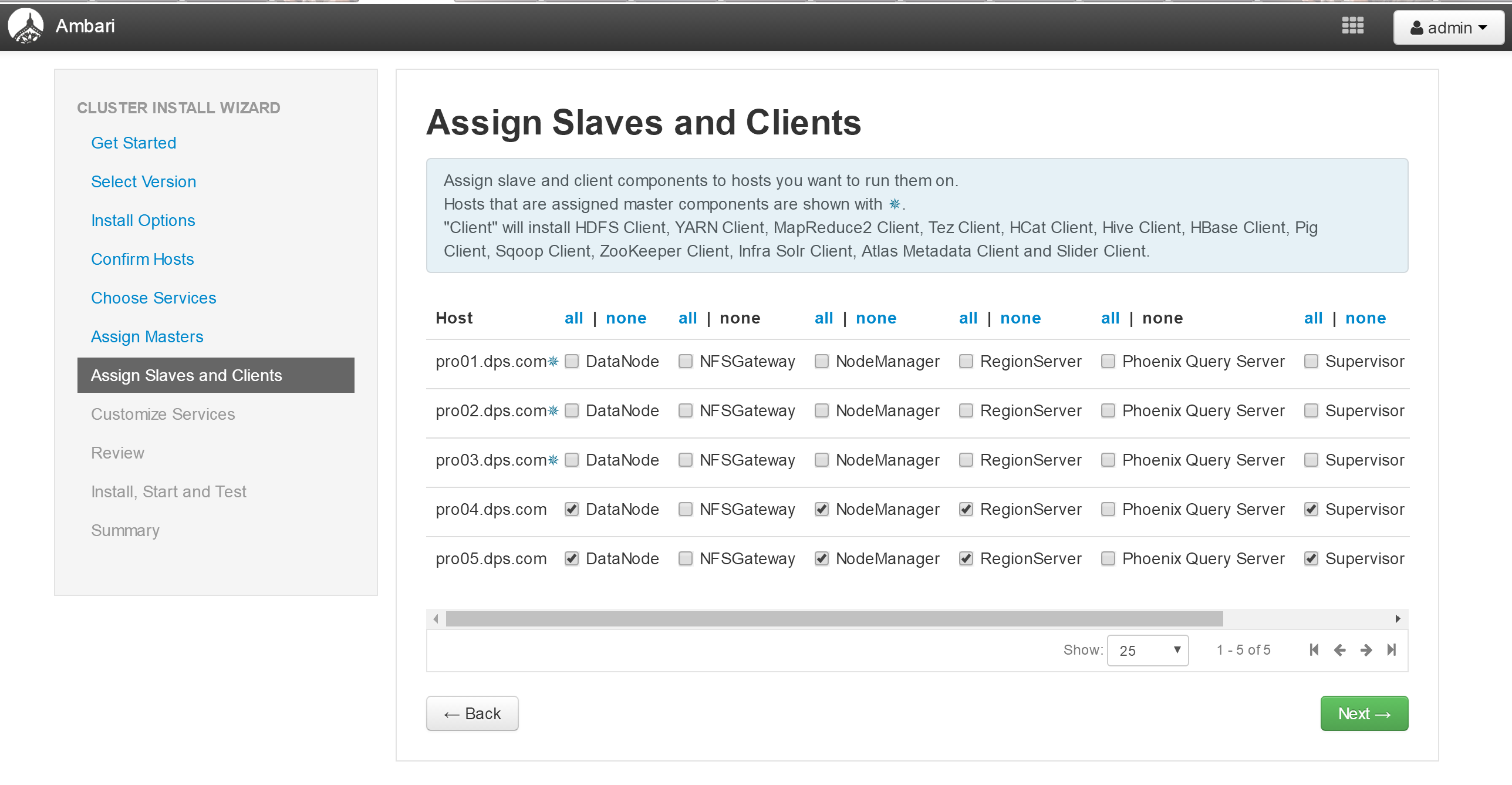
Task: Click the green Next button
Action: pyautogui.click(x=1364, y=713)
